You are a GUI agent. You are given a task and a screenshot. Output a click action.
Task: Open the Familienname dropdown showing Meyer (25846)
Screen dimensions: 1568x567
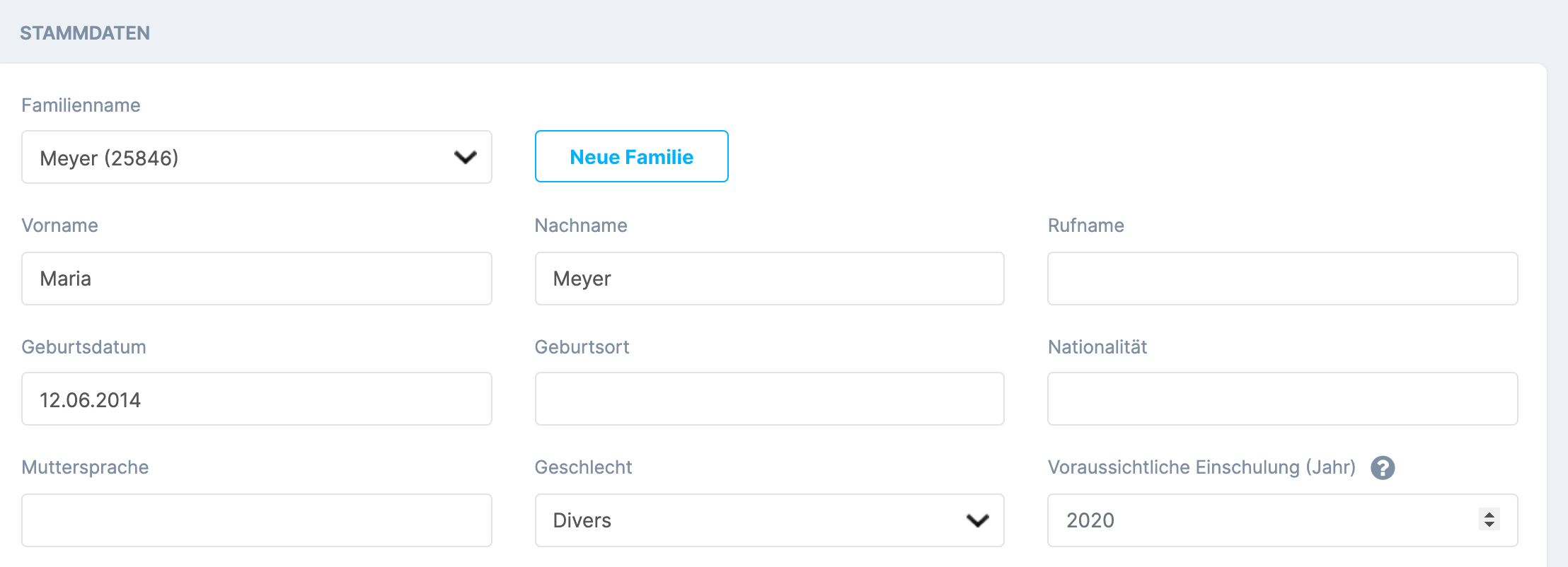[x=257, y=157]
